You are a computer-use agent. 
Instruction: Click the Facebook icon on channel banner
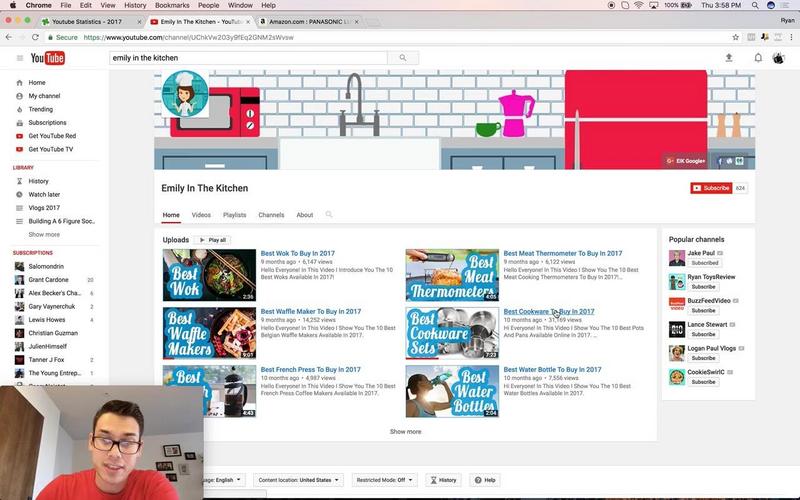[720, 161]
